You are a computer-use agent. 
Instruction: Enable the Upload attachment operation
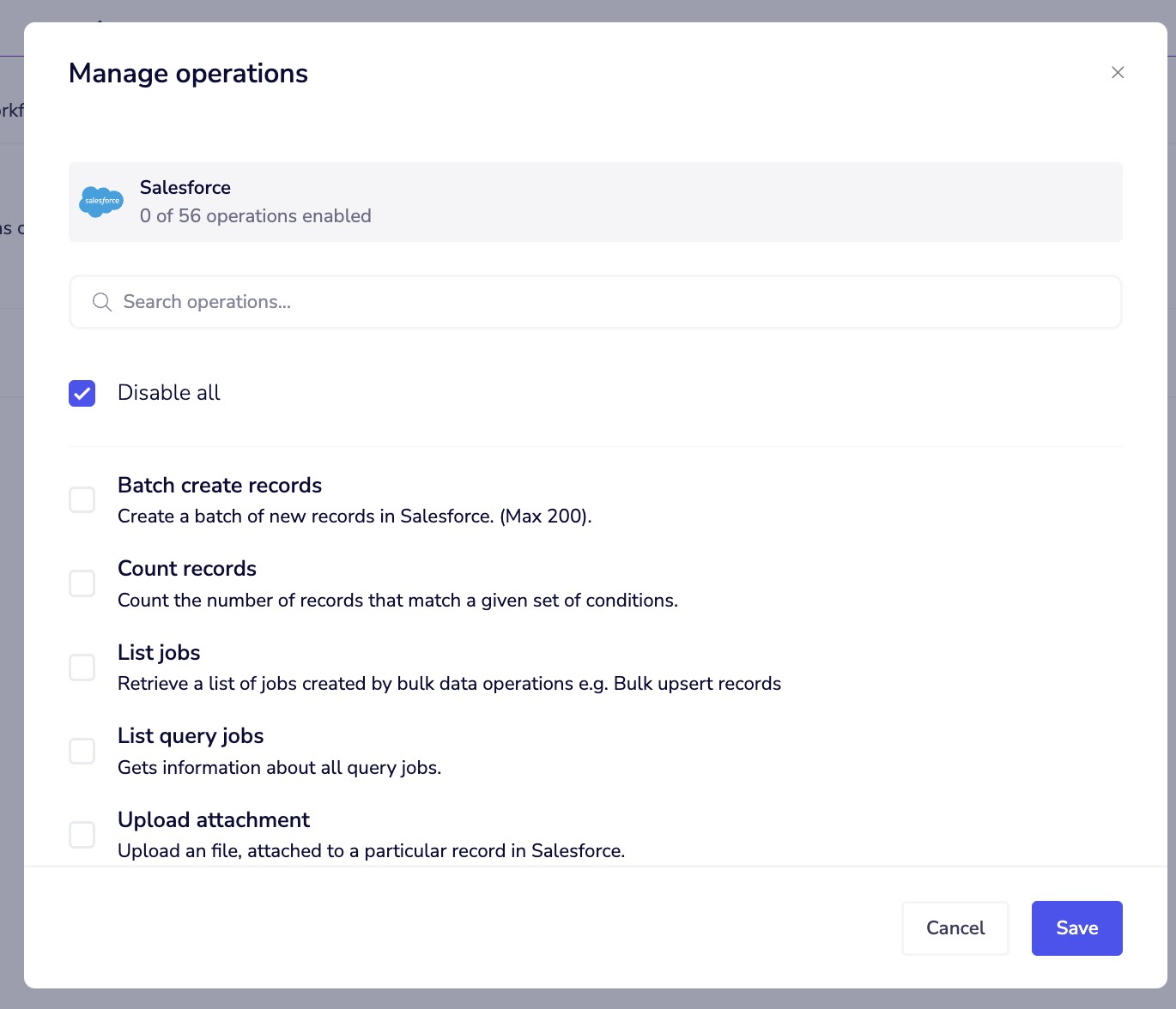click(82, 834)
